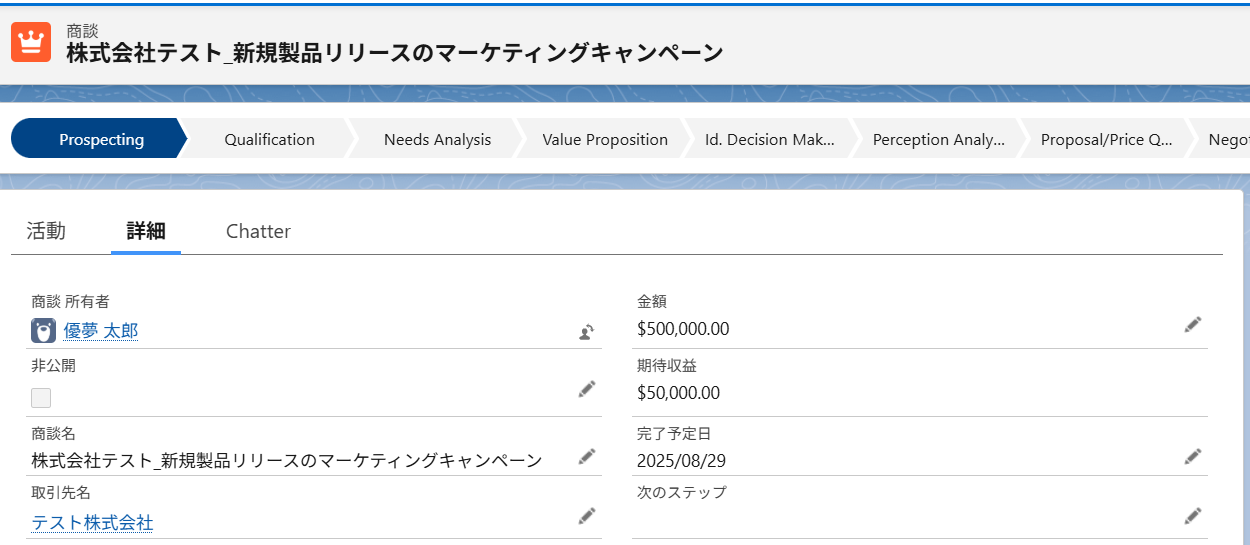
Task: Open the account link テスト株式会社
Action: click(x=92, y=522)
